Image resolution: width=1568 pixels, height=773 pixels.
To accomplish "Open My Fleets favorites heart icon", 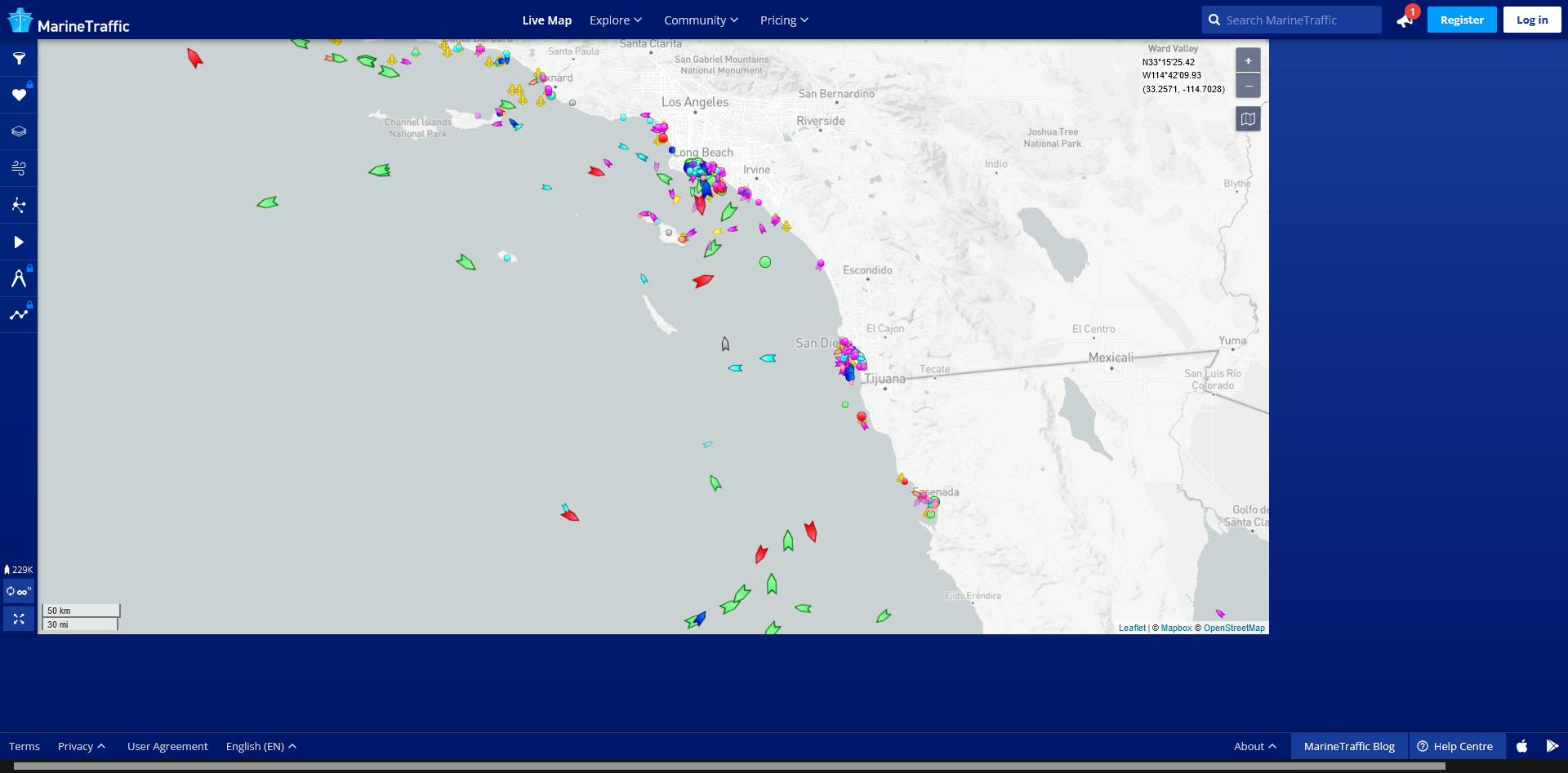I will tap(19, 96).
